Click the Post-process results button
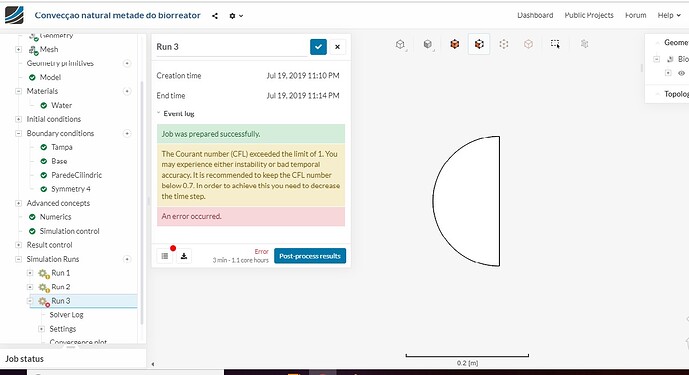 310,256
